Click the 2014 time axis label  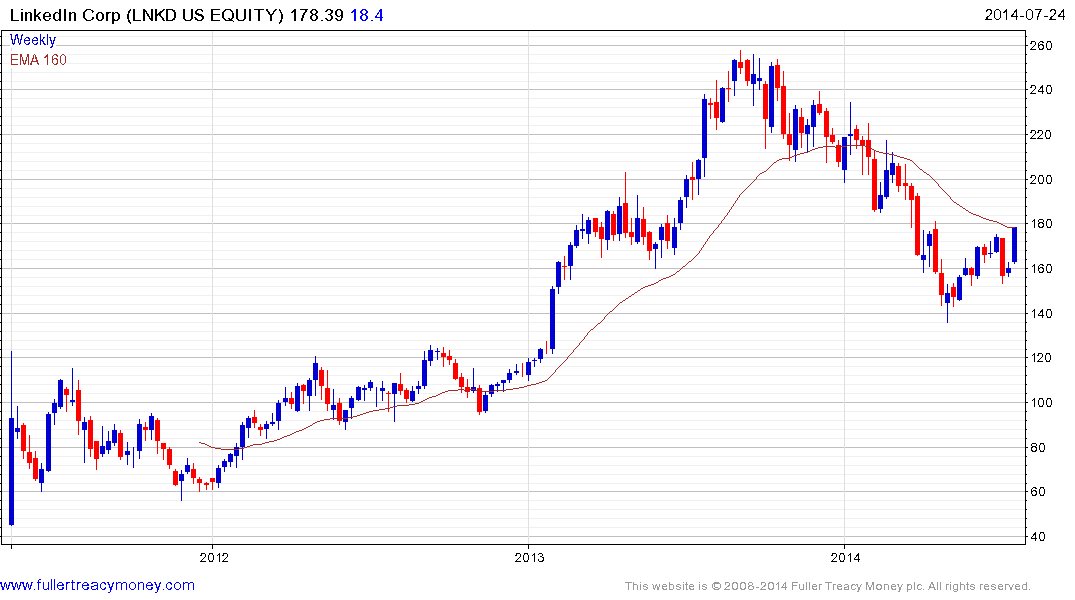(x=845, y=557)
